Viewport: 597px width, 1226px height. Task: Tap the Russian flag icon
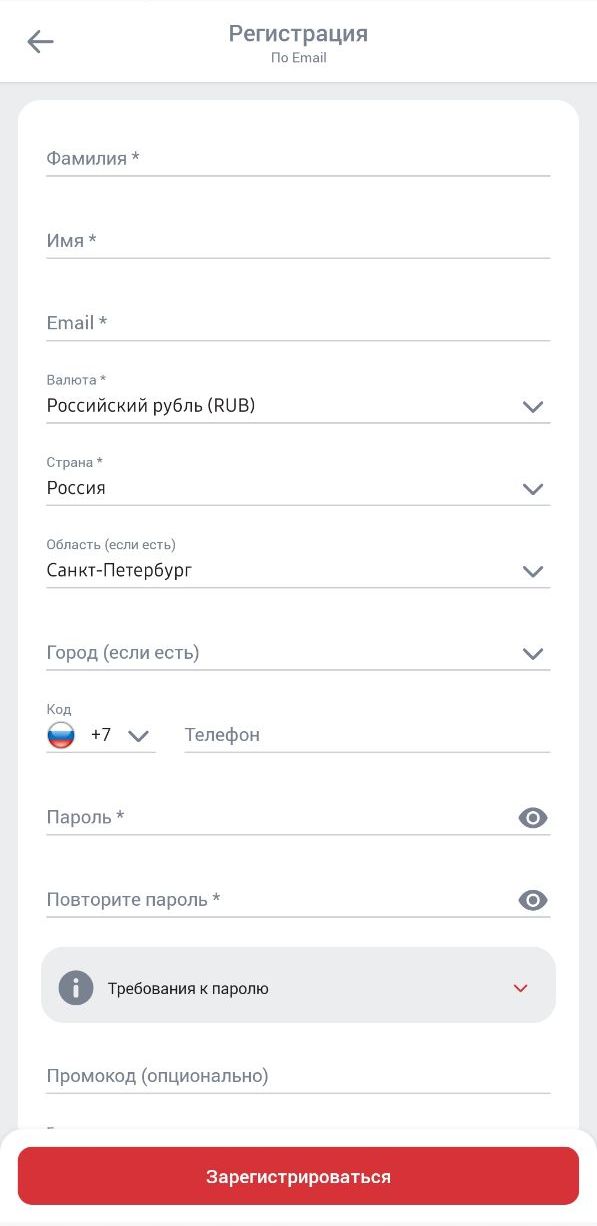click(x=61, y=735)
